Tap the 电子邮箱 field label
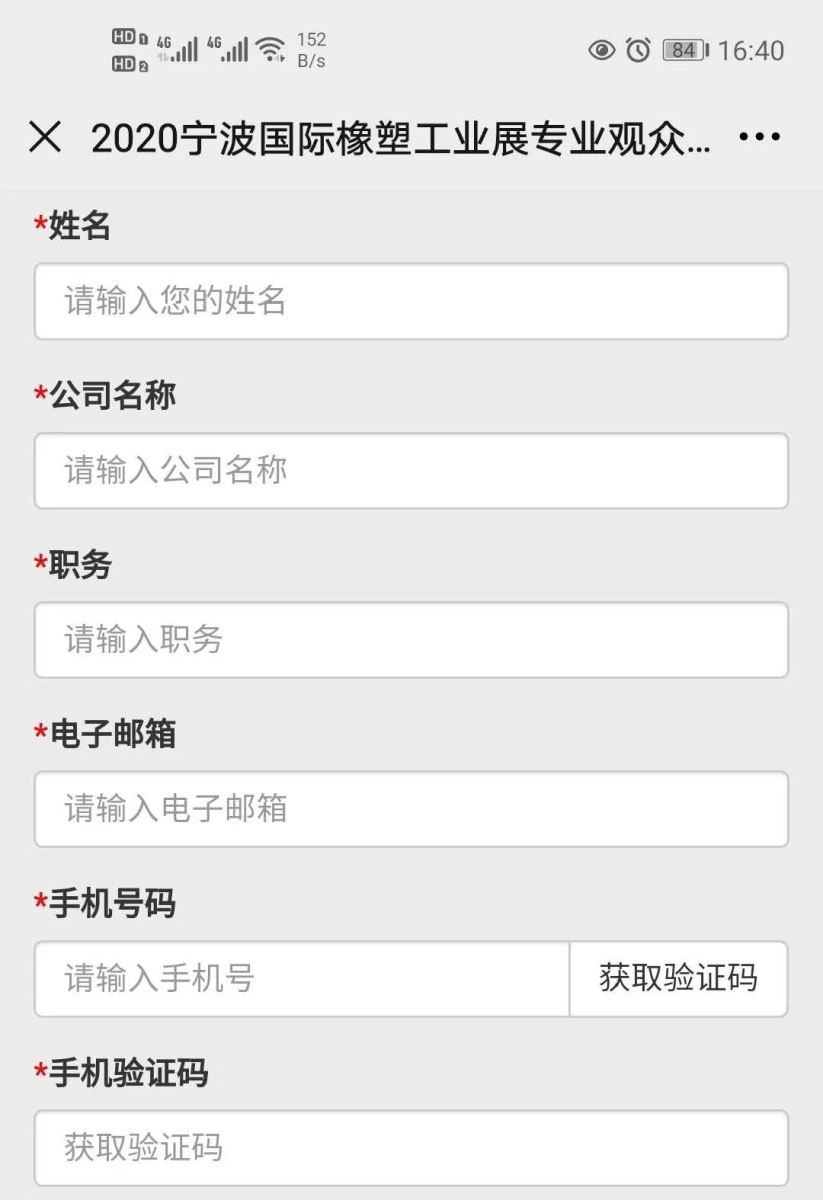 (112, 734)
